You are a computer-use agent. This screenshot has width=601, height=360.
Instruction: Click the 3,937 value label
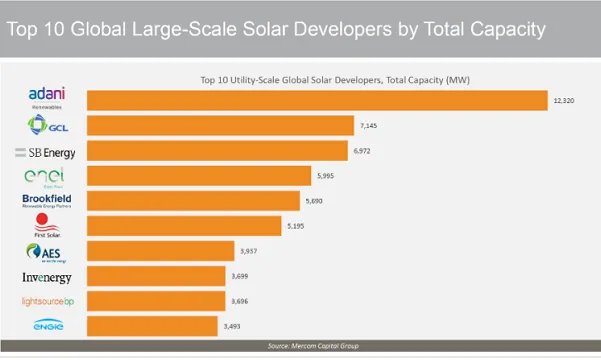(248, 251)
